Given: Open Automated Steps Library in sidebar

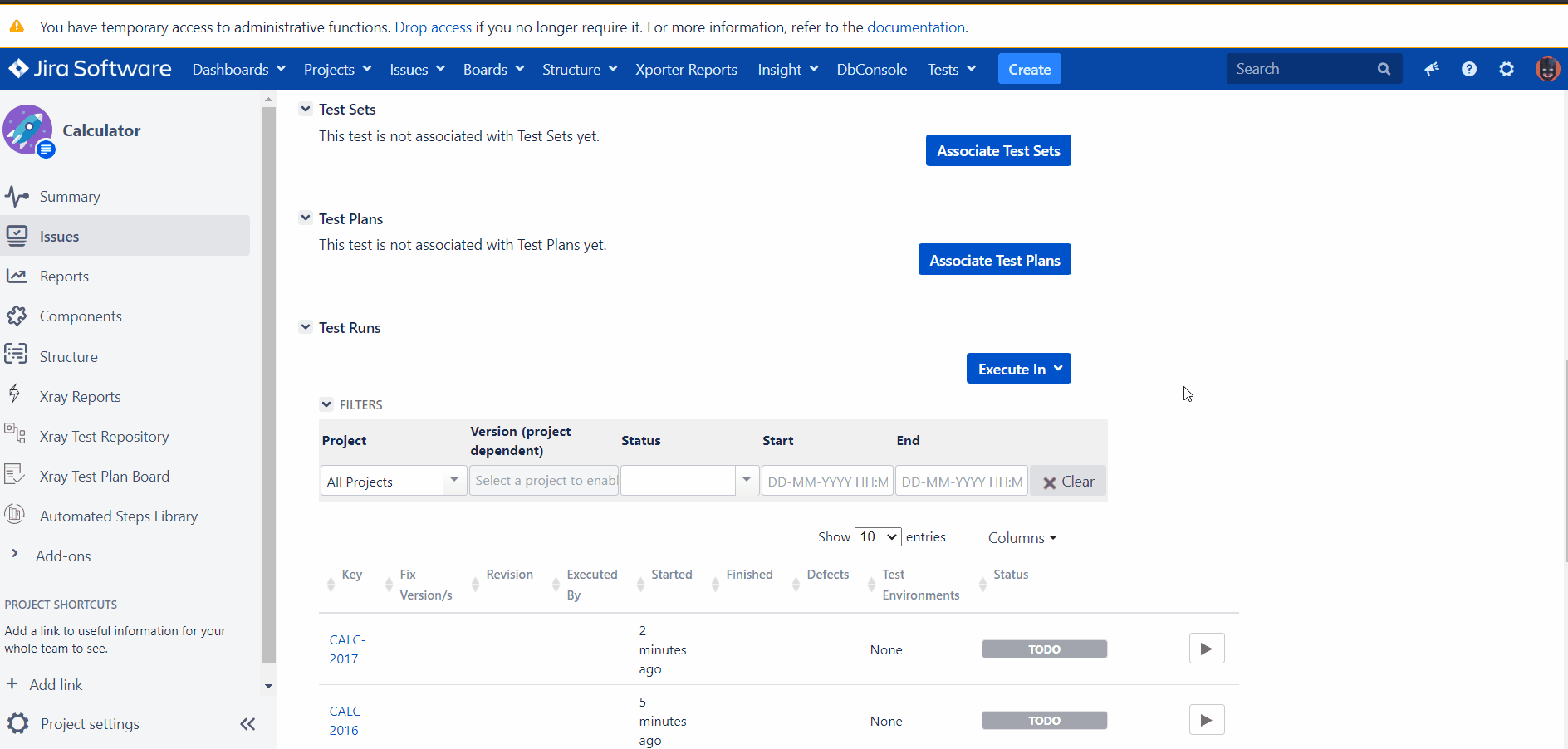Looking at the screenshot, I should tap(118, 516).
